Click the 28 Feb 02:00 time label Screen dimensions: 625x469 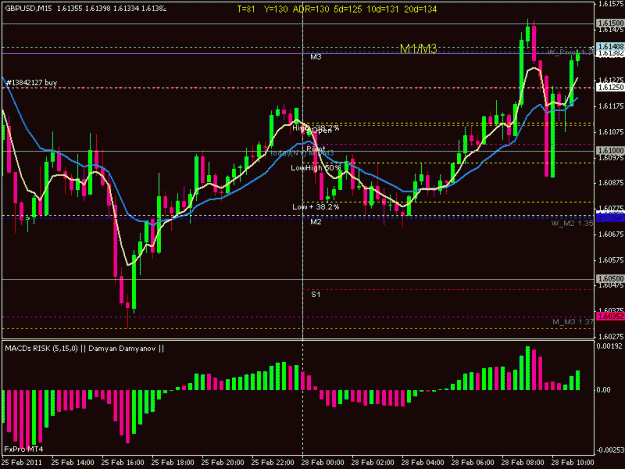[x=373, y=462]
